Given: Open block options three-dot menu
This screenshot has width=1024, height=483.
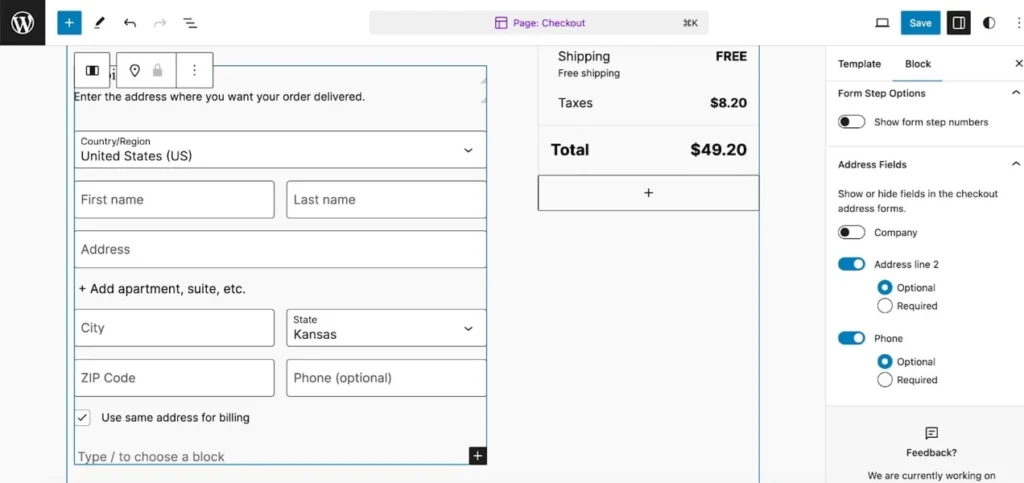Looking at the screenshot, I should (194, 71).
